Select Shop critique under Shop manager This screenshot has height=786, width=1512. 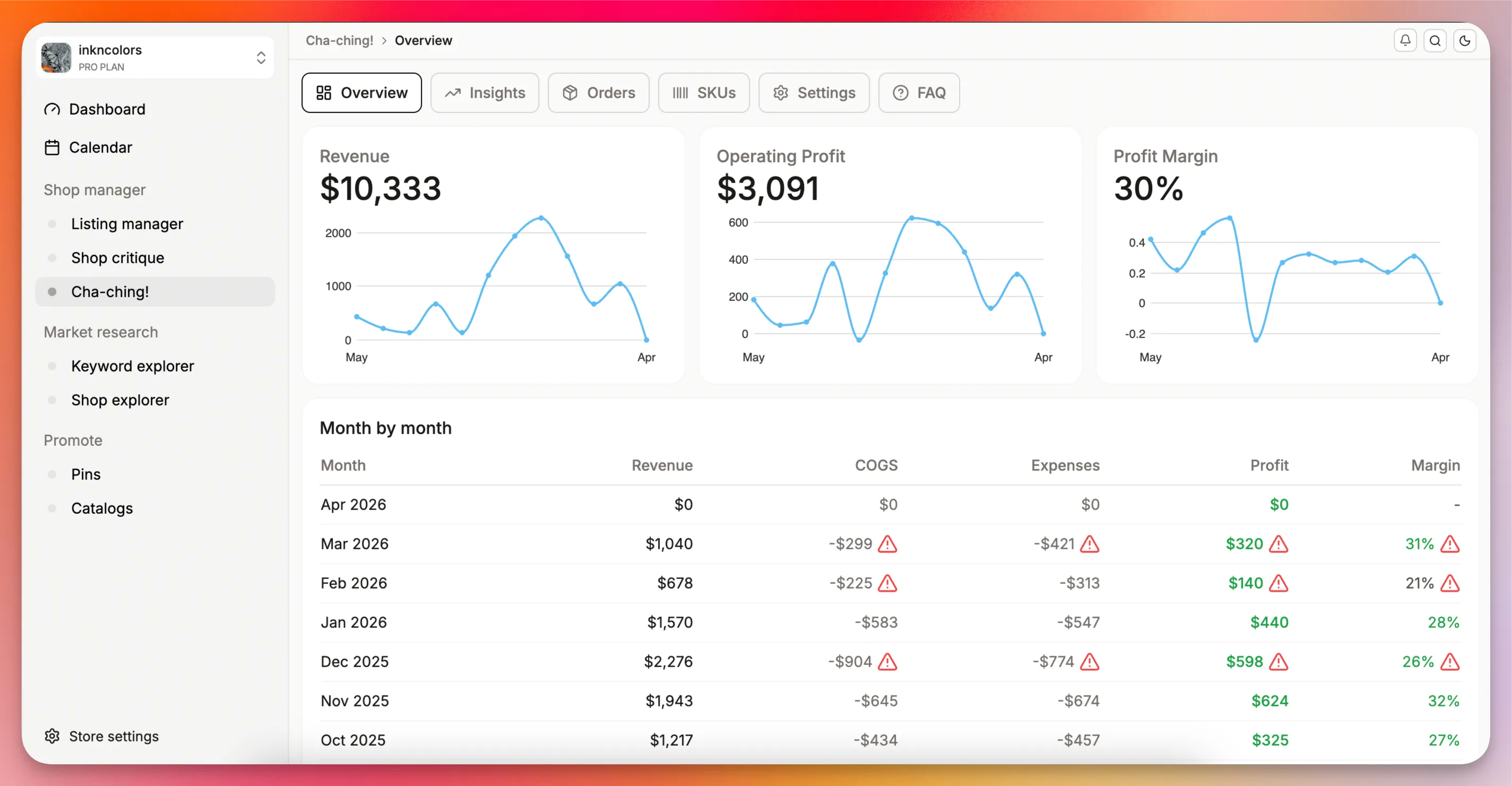pos(117,257)
